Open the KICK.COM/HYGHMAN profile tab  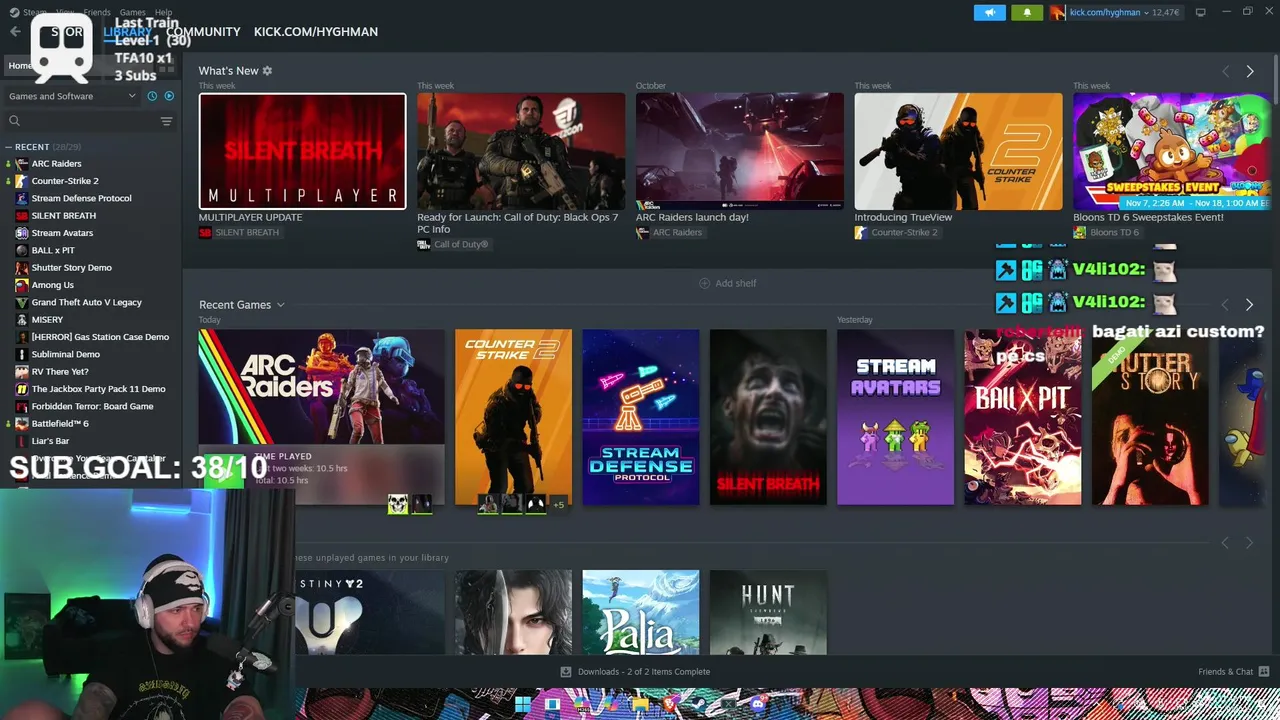click(x=316, y=31)
